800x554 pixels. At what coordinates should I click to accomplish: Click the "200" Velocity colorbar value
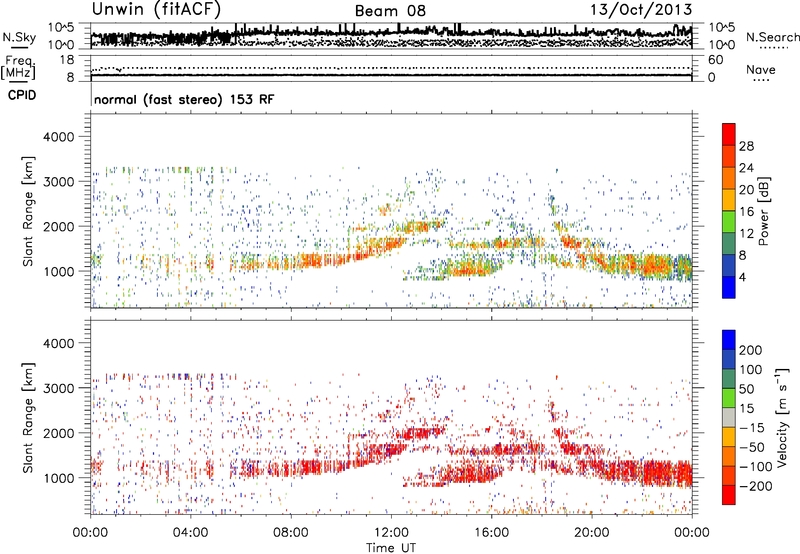point(751,350)
